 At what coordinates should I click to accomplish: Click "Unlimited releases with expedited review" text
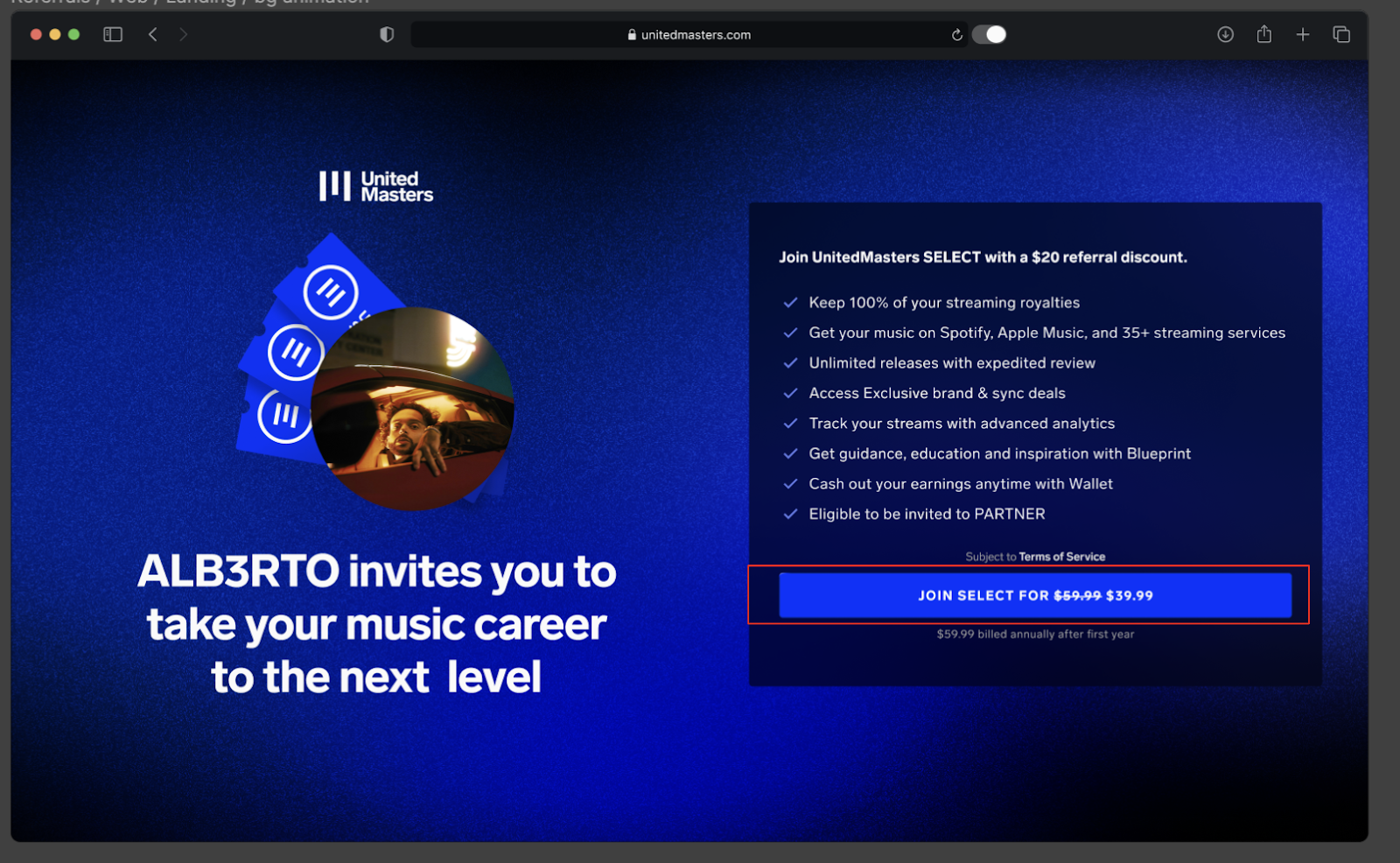(x=952, y=363)
